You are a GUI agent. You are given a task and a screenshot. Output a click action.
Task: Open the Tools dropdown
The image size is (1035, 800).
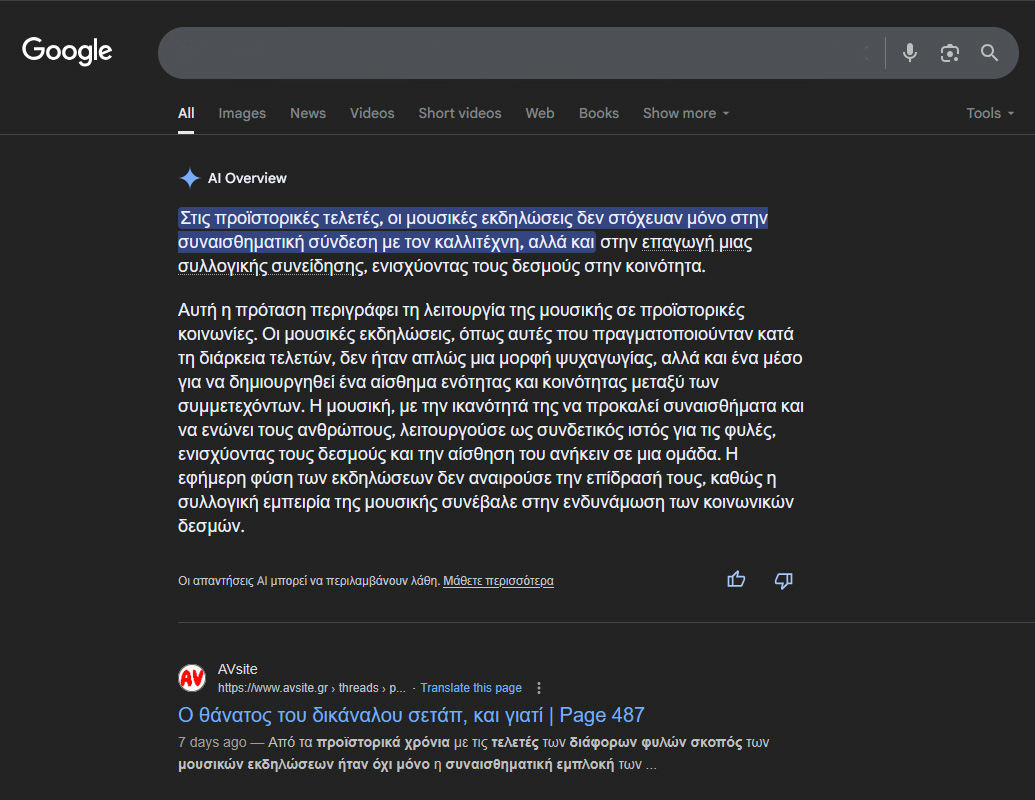pos(990,113)
